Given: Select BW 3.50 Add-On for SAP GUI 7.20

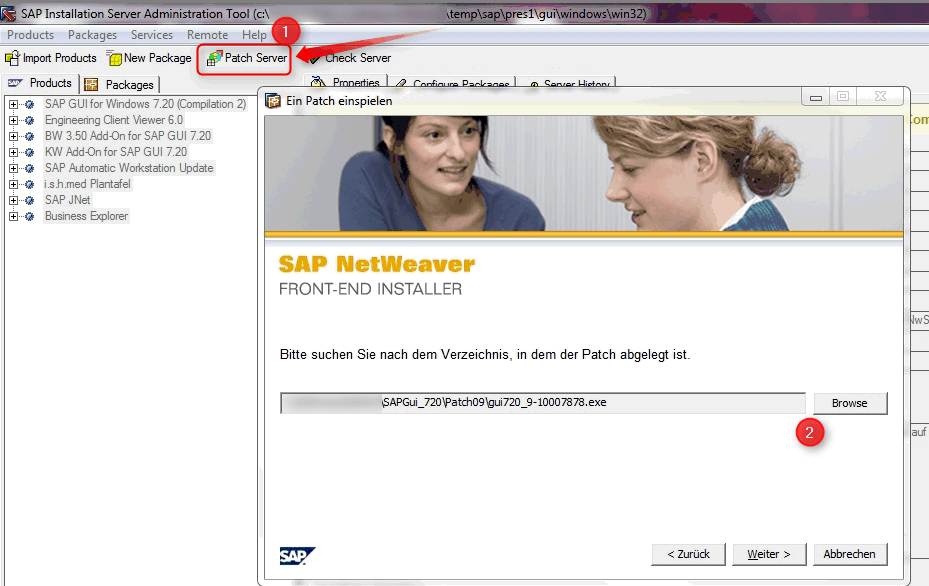Looking at the screenshot, I should click(x=128, y=136).
